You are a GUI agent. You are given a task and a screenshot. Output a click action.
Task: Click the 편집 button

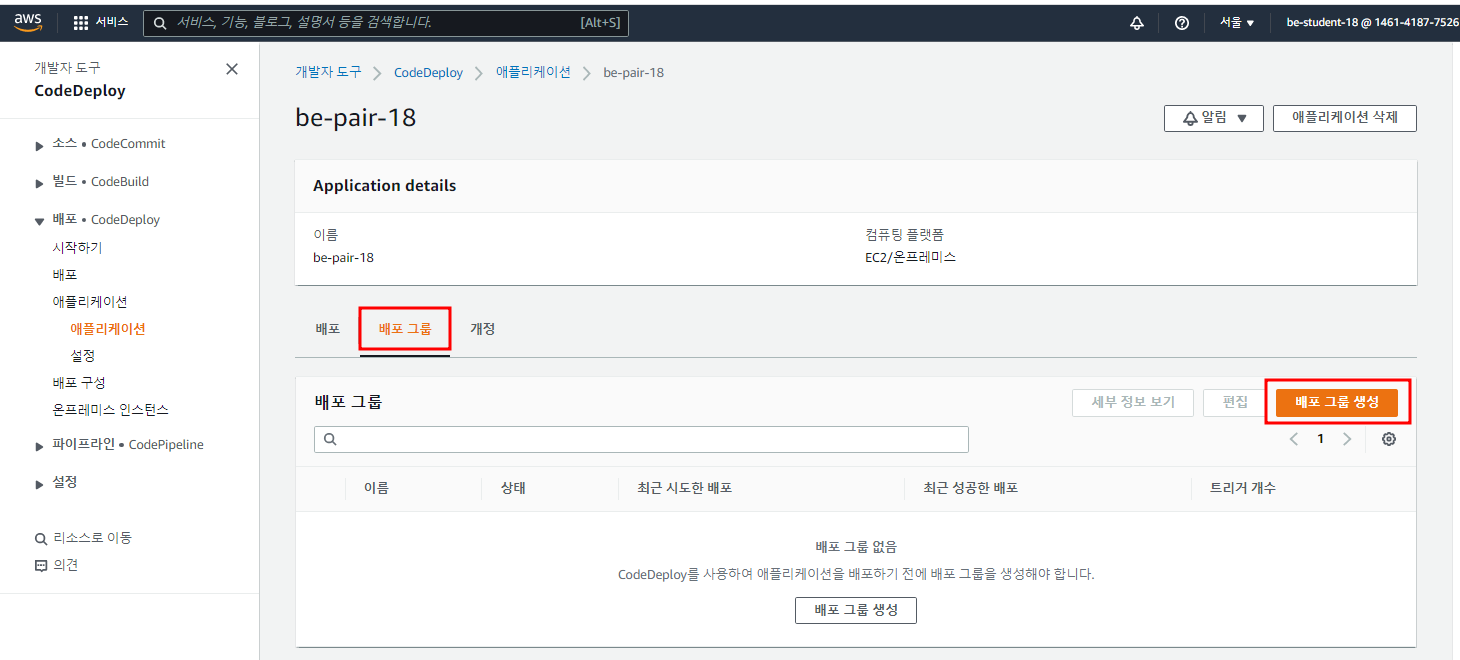1235,402
